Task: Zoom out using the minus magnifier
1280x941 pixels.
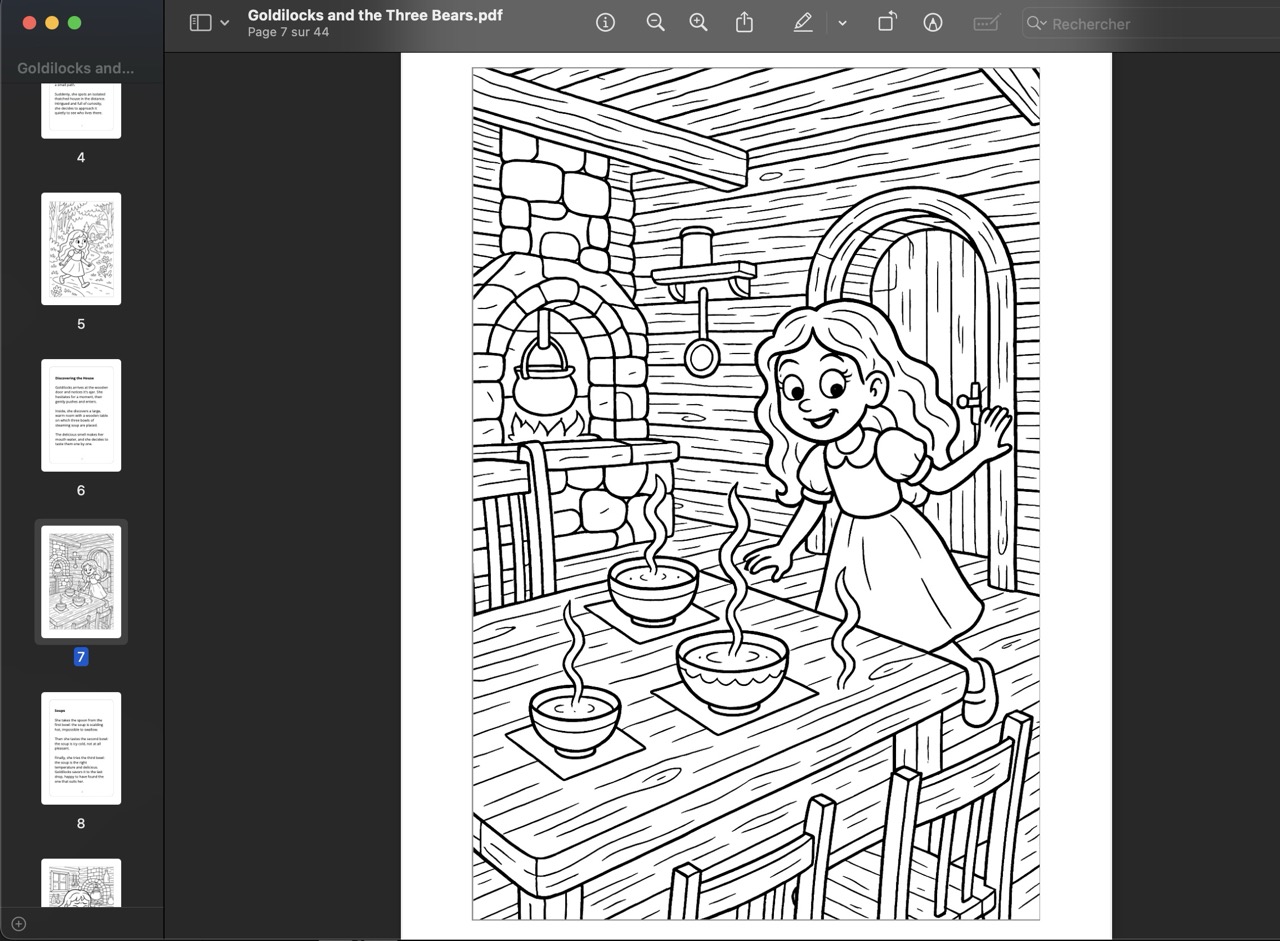Action: 655,23
